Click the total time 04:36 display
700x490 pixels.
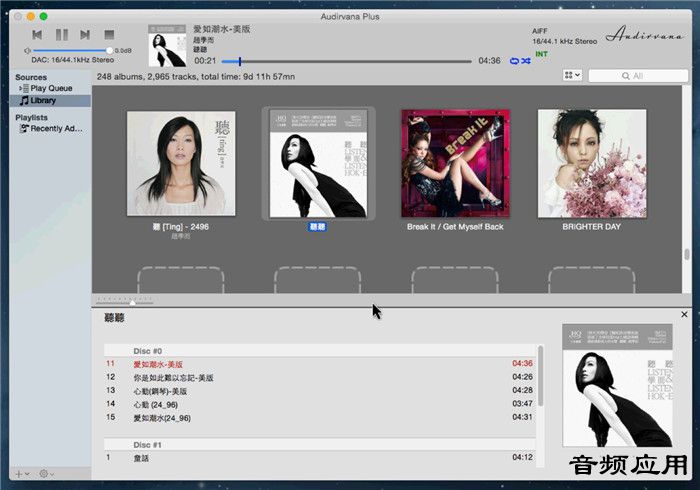[x=489, y=61]
